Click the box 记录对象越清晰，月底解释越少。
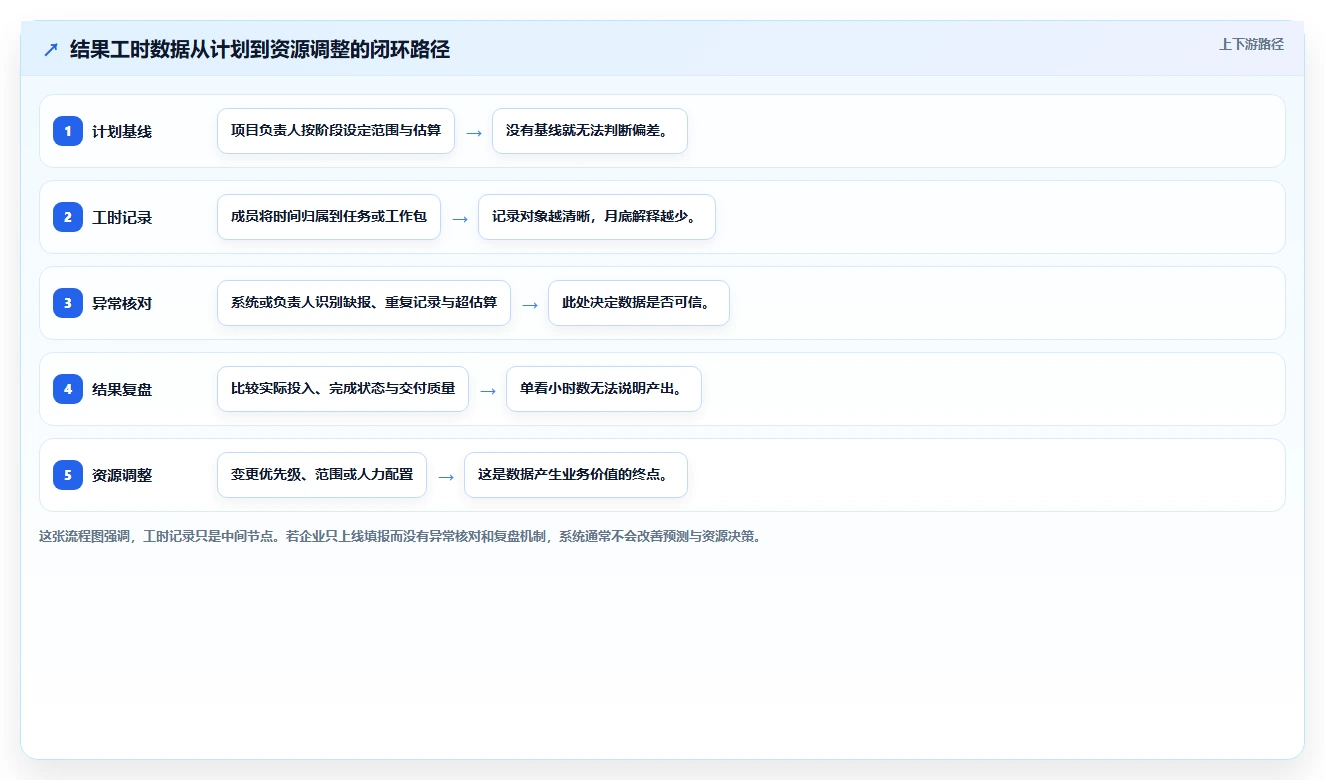The height and width of the screenshot is (780, 1325). click(x=597, y=217)
